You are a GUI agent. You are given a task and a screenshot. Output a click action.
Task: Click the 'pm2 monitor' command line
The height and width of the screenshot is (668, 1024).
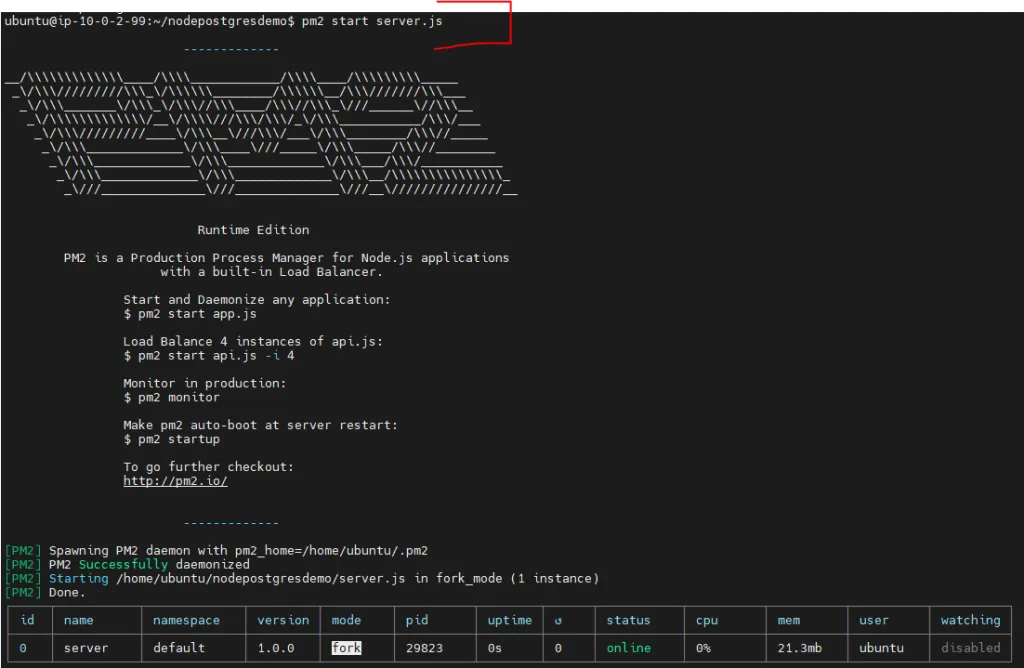tap(172, 398)
